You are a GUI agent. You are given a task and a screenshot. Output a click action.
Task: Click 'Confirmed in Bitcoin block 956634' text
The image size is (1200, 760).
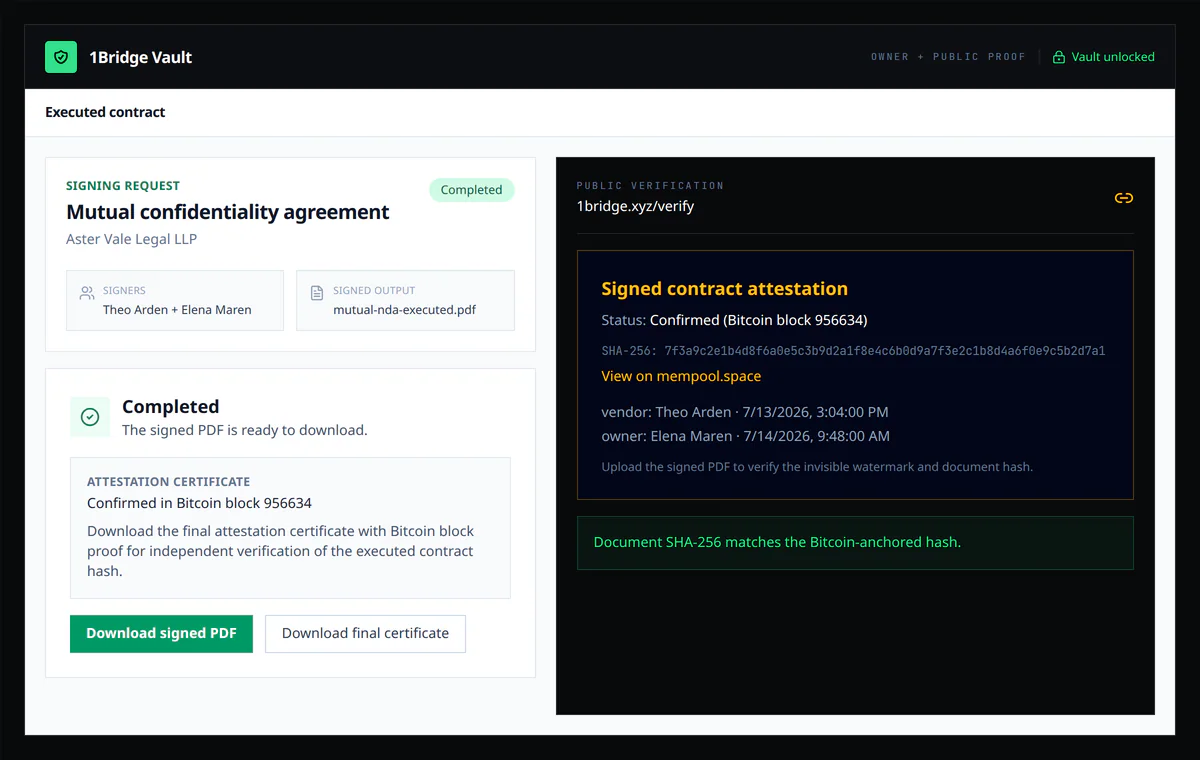coord(200,503)
